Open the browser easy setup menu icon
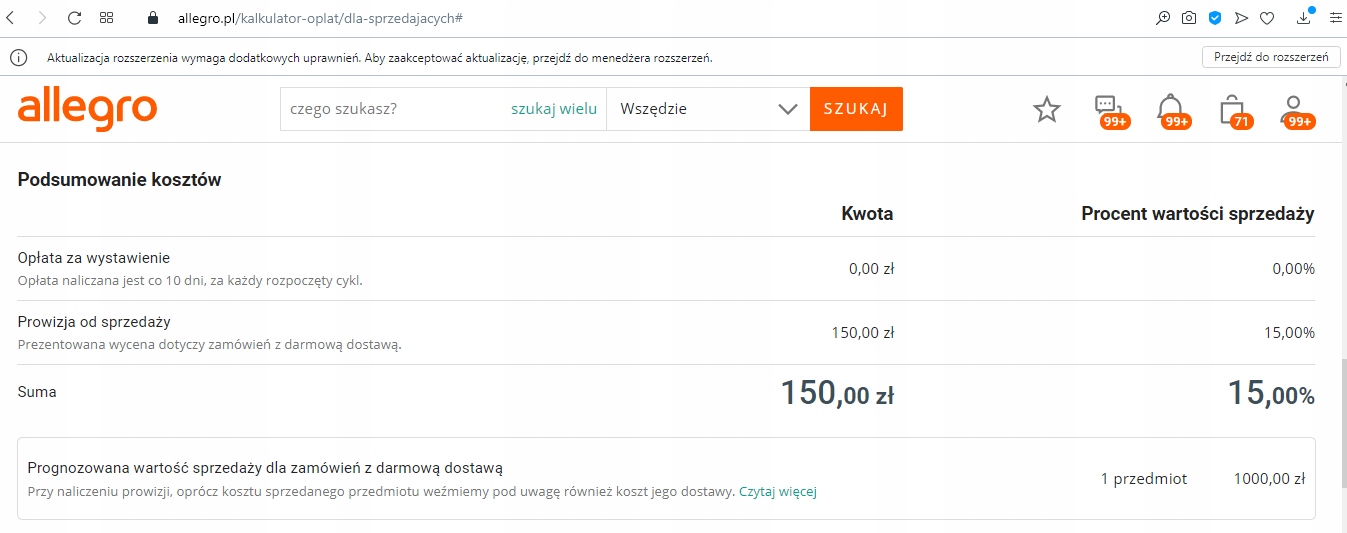 click(x=1335, y=18)
